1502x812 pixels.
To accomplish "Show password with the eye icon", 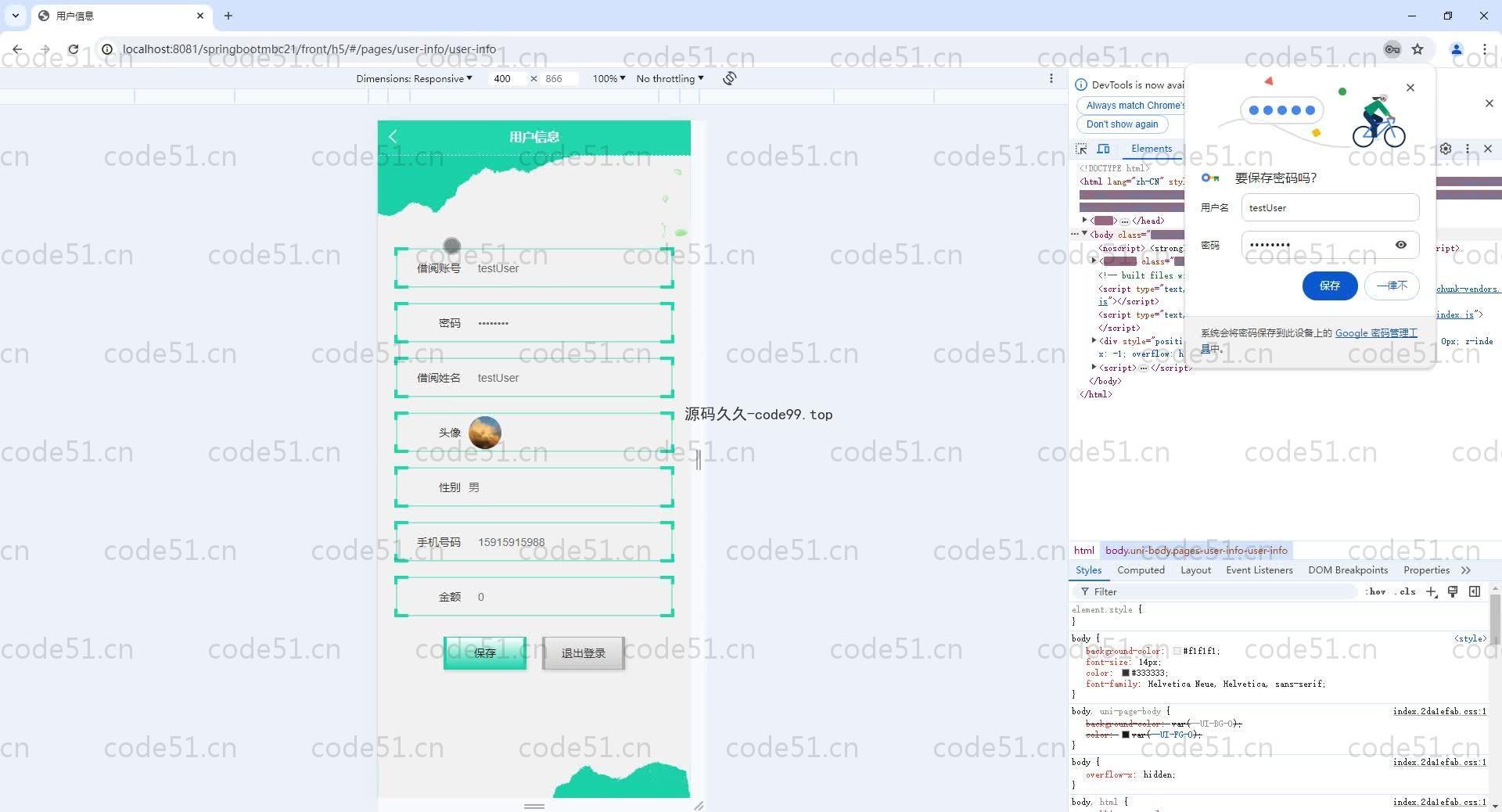I will tap(1401, 245).
